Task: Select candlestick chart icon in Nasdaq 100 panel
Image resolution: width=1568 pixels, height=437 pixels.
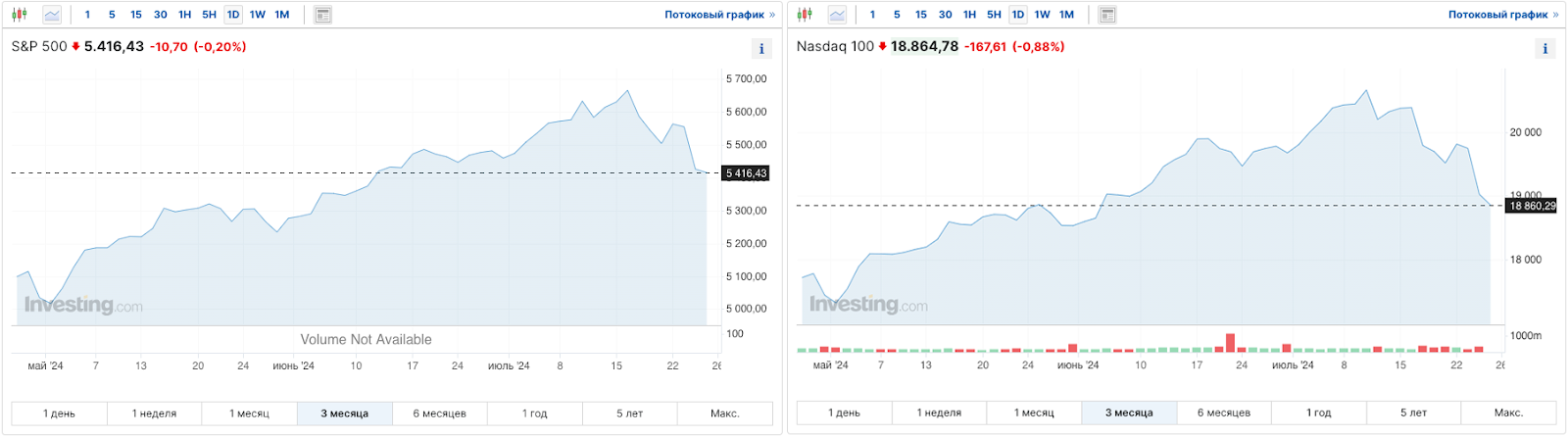Action: 805,15
